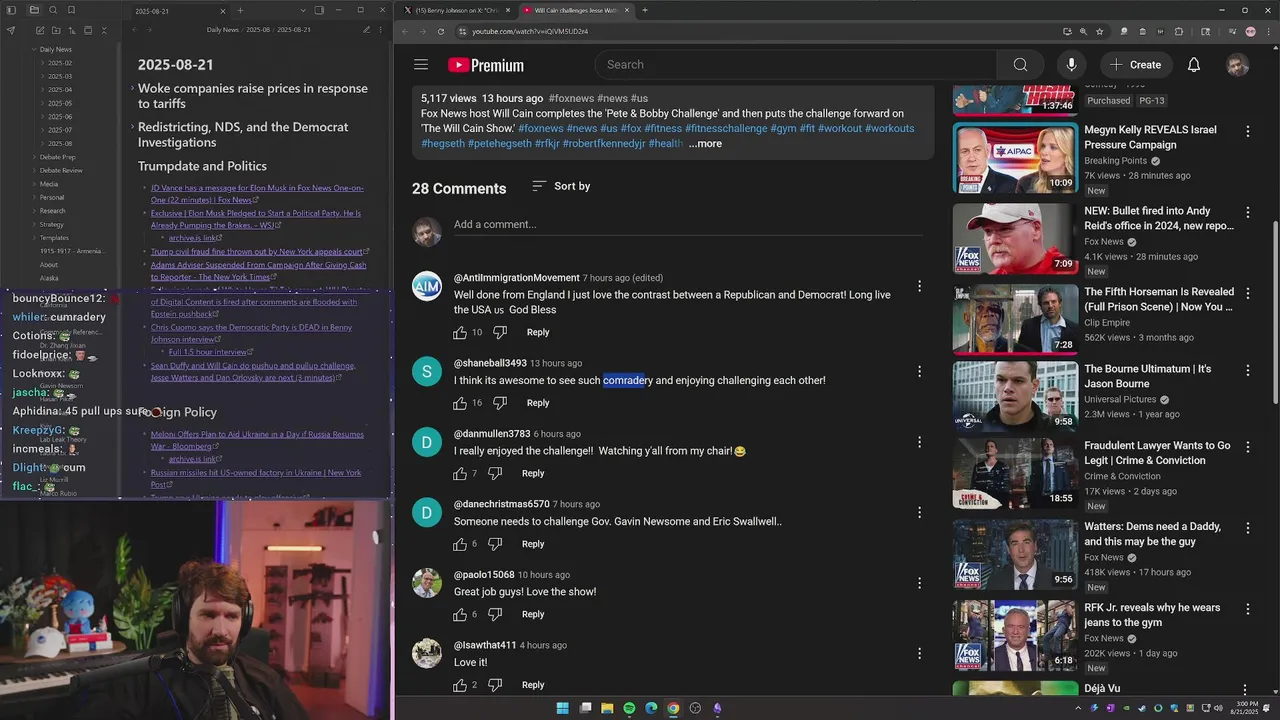The height and width of the screenshot is (720, 1280).
Task: Open Trump civil fraud fine link
Action: pos(260,252)
